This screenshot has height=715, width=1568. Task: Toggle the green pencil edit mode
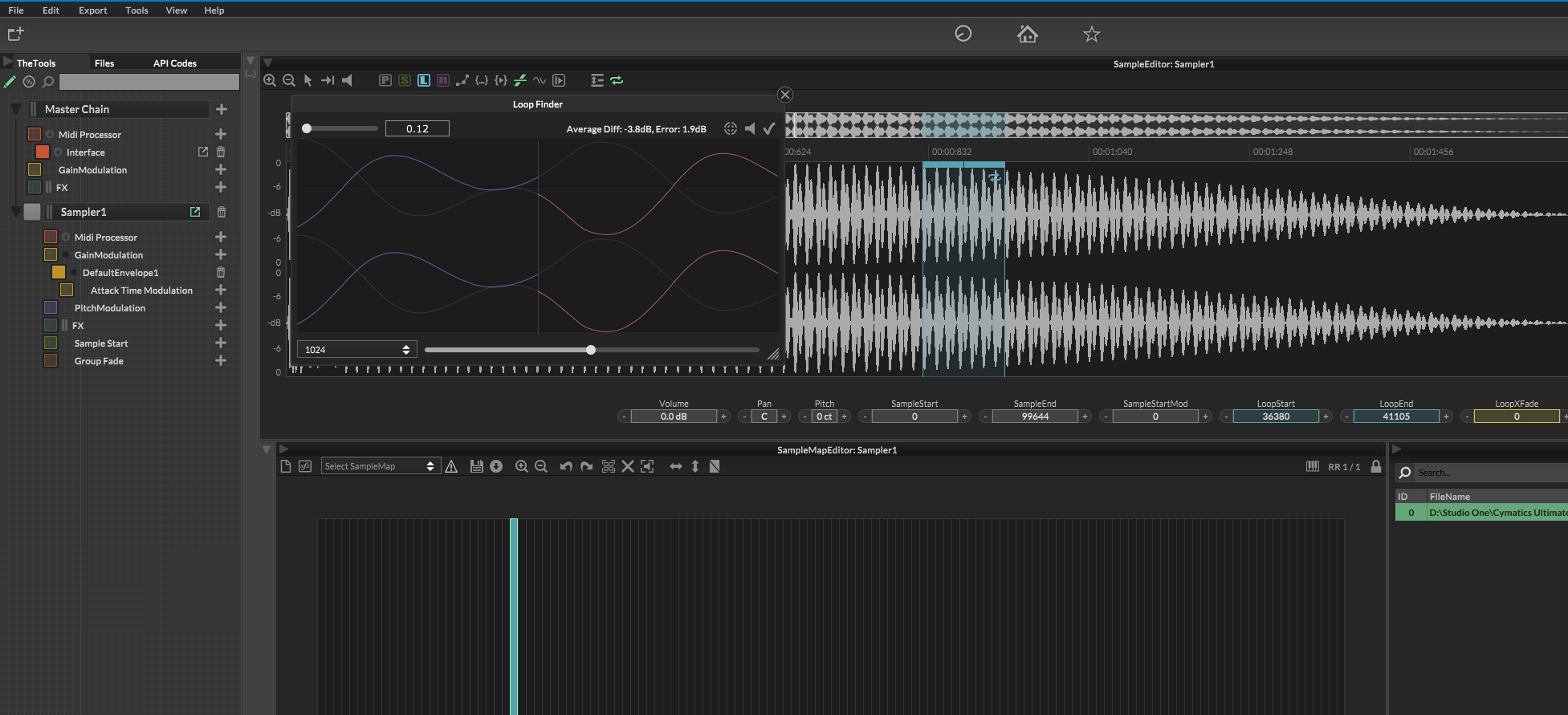click(x=10, y=82)
